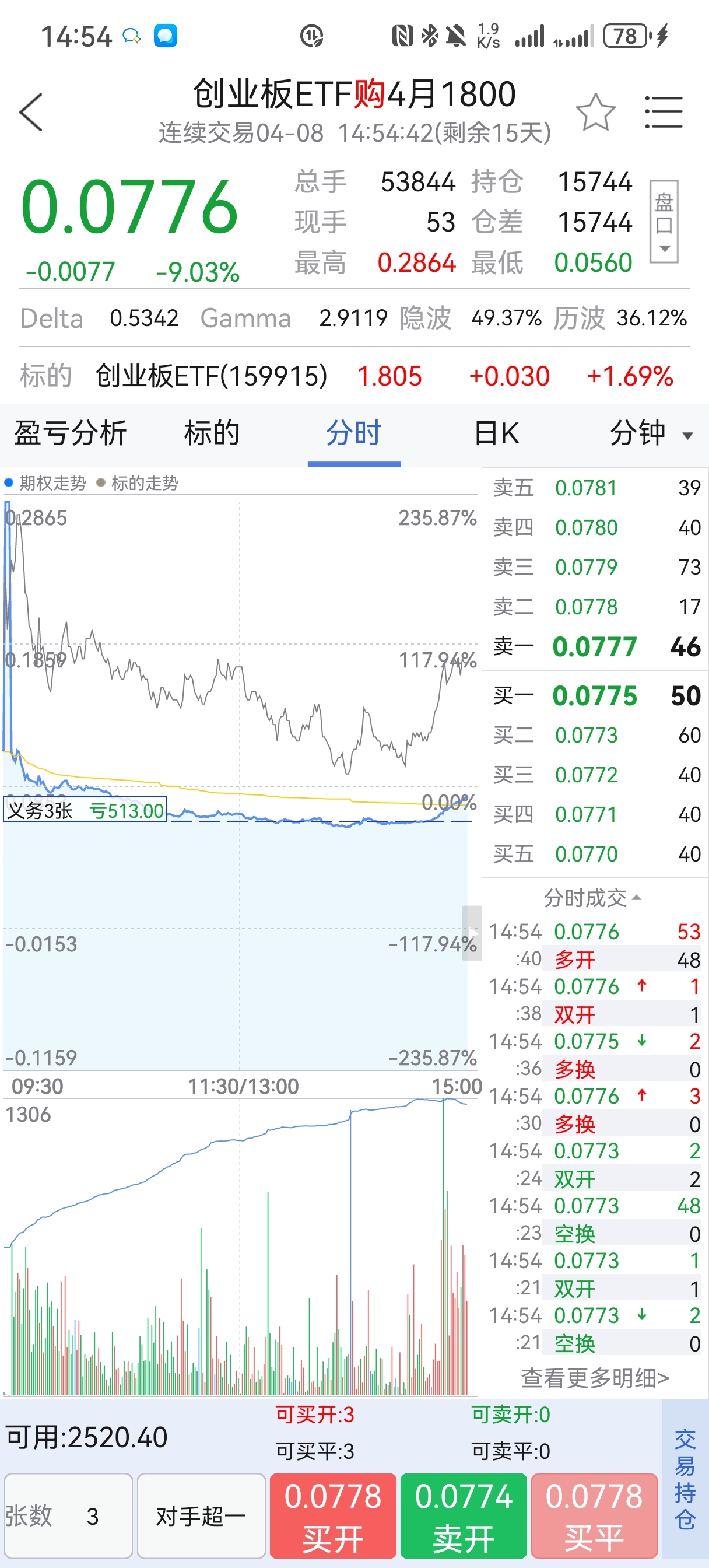709x1568 pixels.
Task: Tap the 0.0778 买开 button
Action: [333, 1515]
